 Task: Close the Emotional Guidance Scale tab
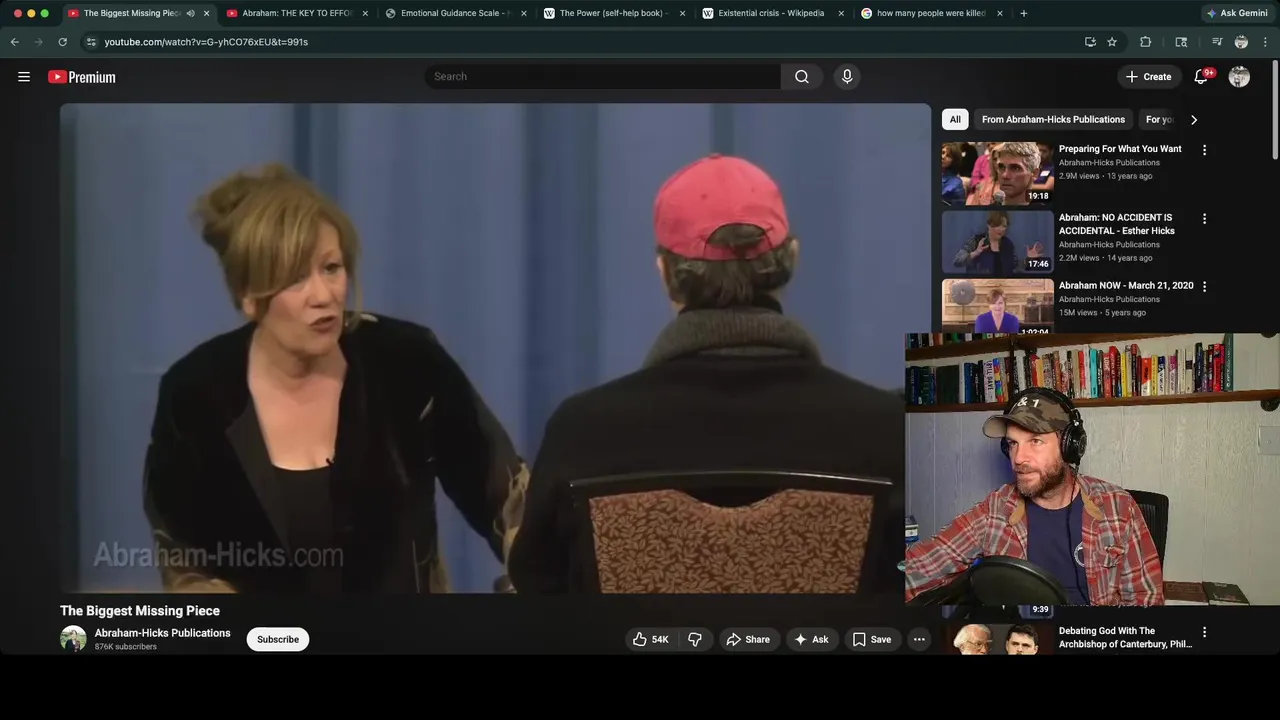pos(523,13)
